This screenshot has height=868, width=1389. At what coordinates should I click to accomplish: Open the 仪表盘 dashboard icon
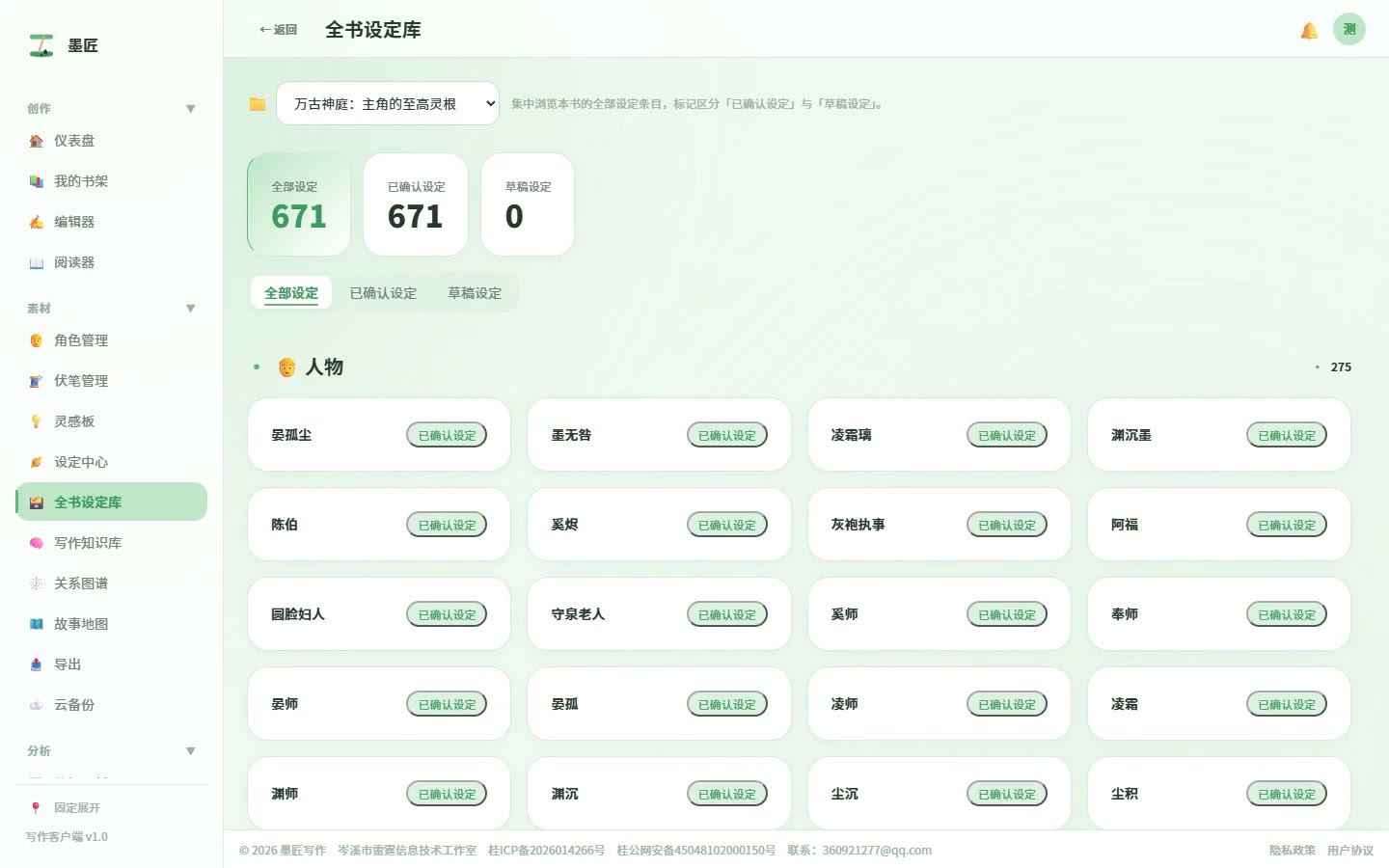(36, 141)
